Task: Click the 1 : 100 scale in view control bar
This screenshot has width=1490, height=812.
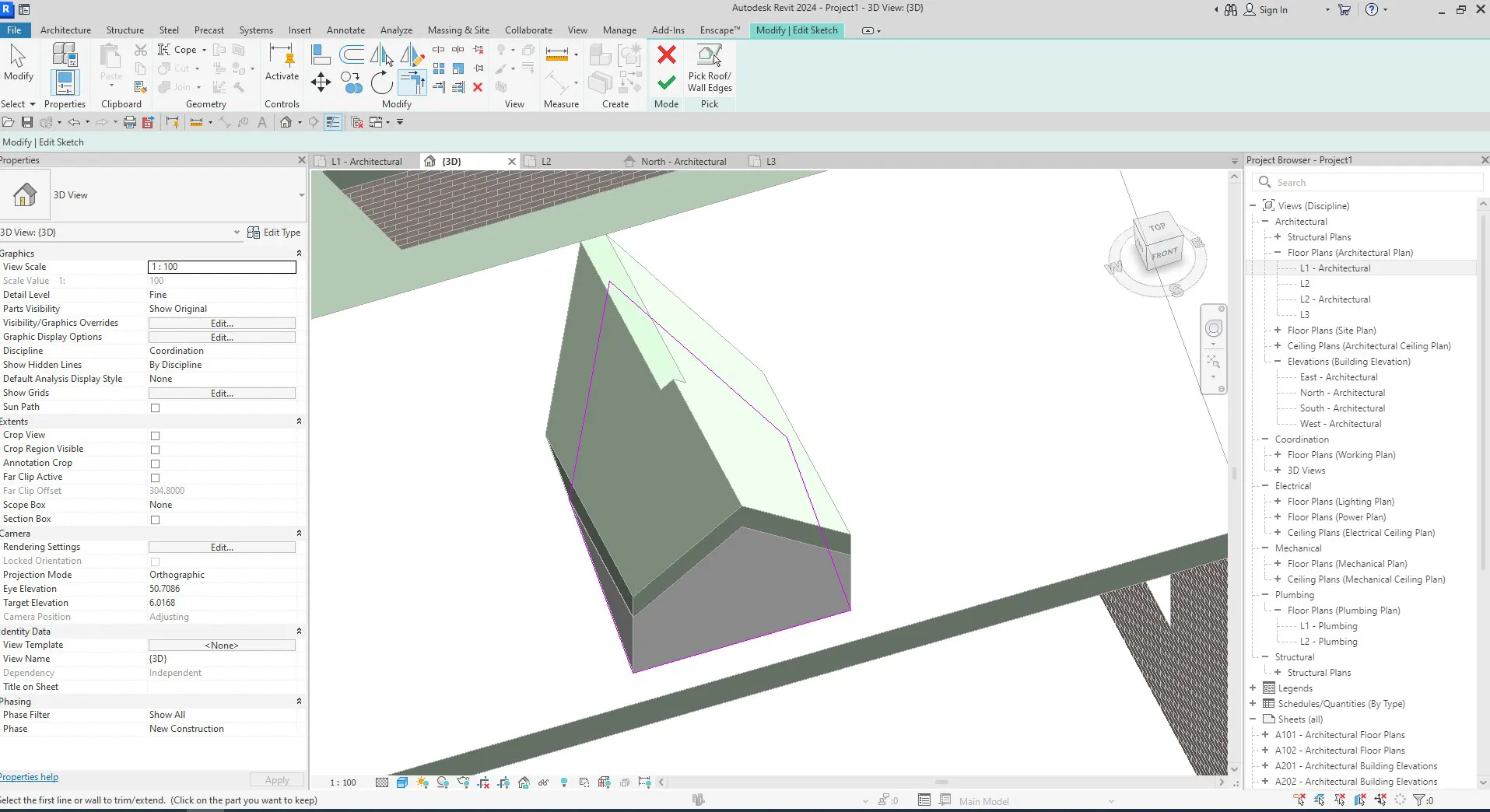Action: click(x=342, y=782)
